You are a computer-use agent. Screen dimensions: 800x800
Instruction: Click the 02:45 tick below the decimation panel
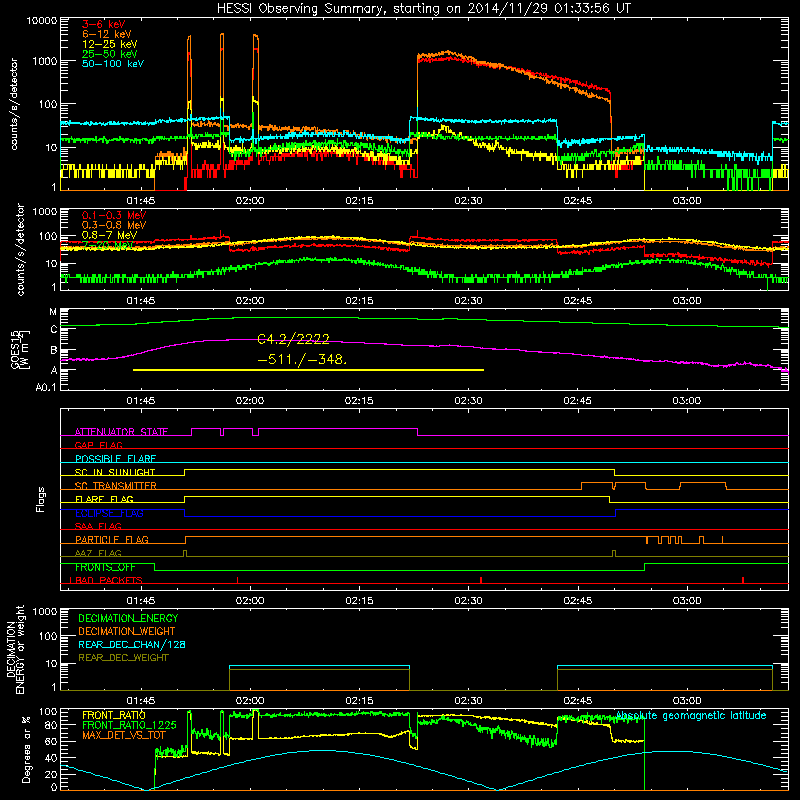click(578, 701)
